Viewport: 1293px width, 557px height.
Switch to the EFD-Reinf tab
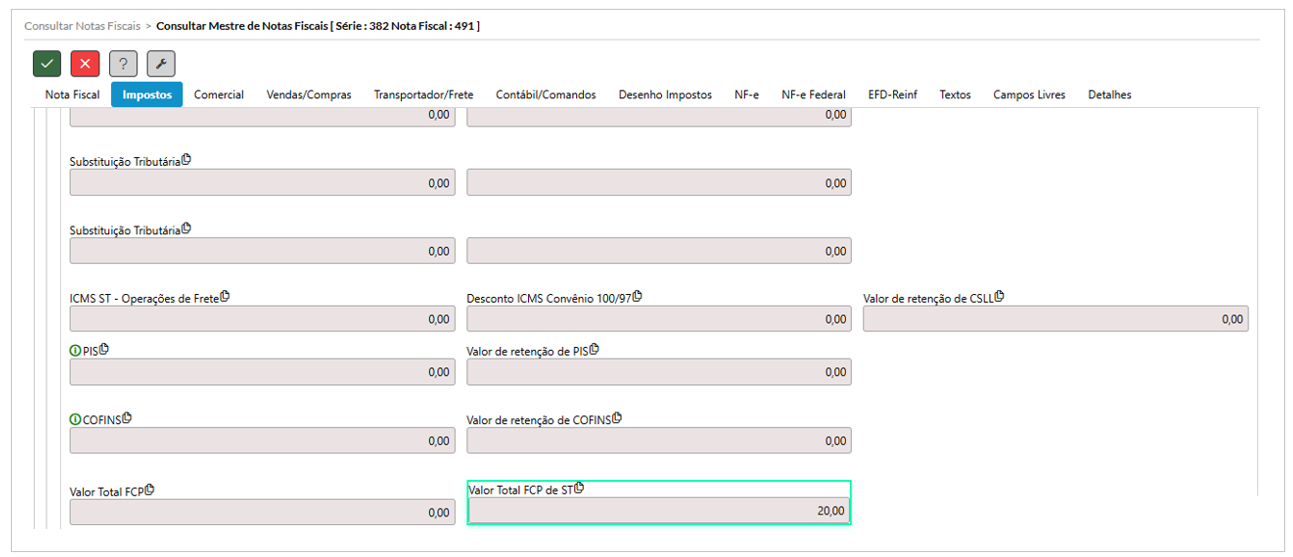click(x=892, y=95)
